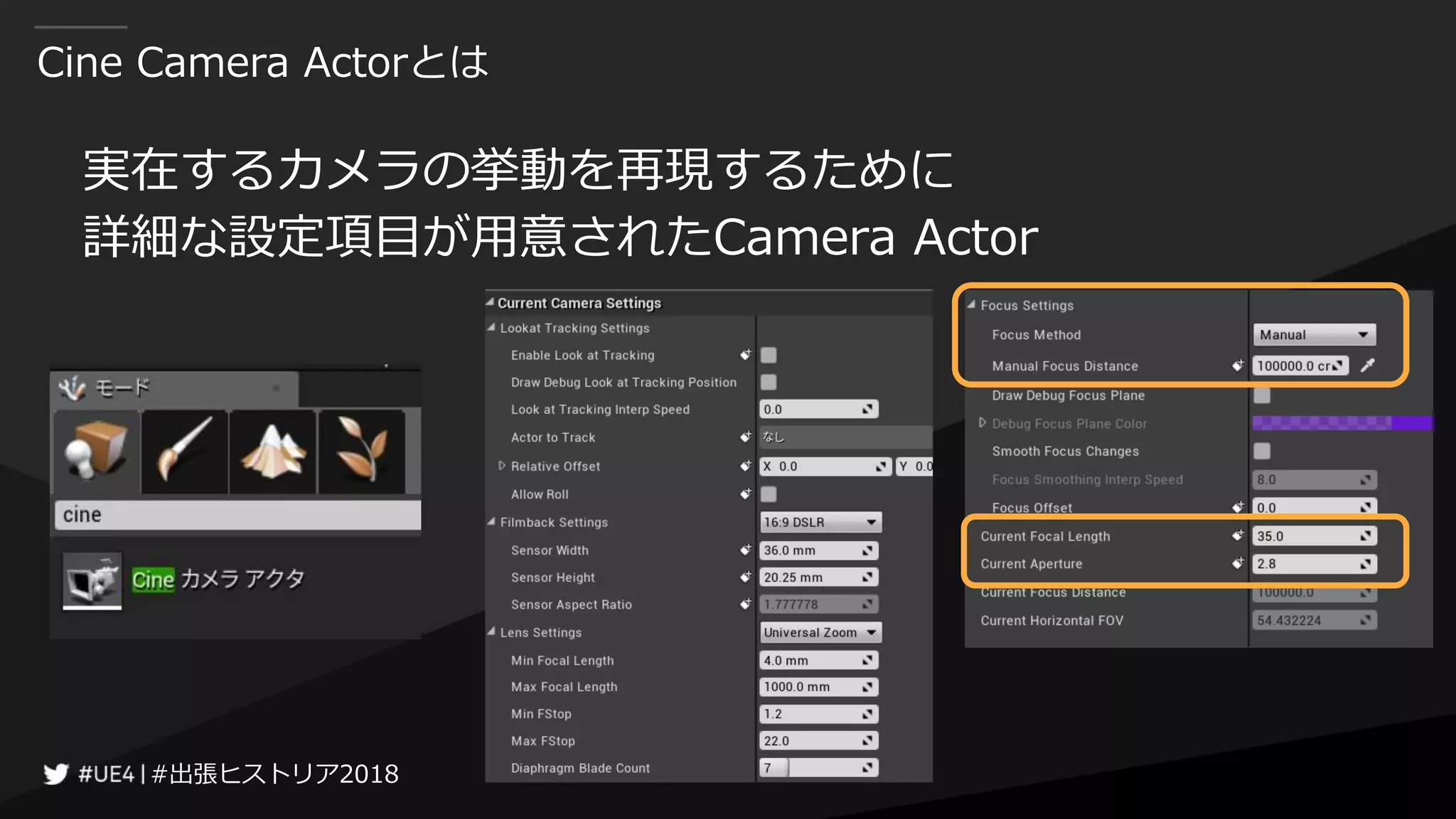Close the モード tab

coord(276,388)
